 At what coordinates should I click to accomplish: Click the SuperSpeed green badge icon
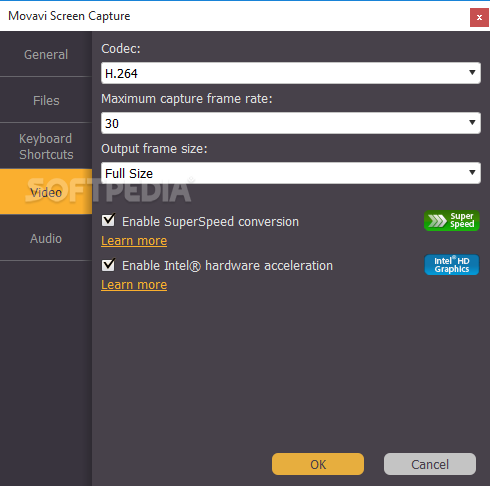[x=452, y=221]
